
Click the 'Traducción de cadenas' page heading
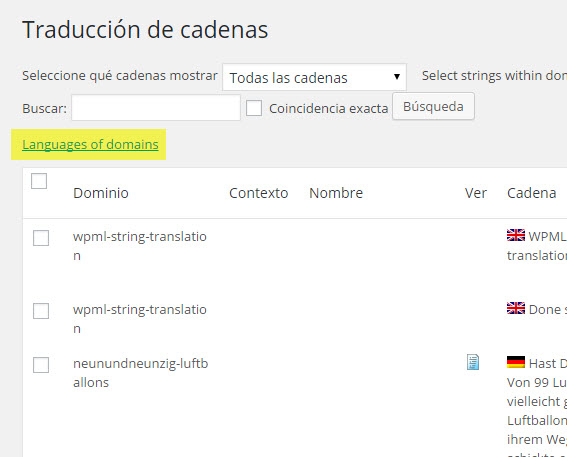[145, 29]
